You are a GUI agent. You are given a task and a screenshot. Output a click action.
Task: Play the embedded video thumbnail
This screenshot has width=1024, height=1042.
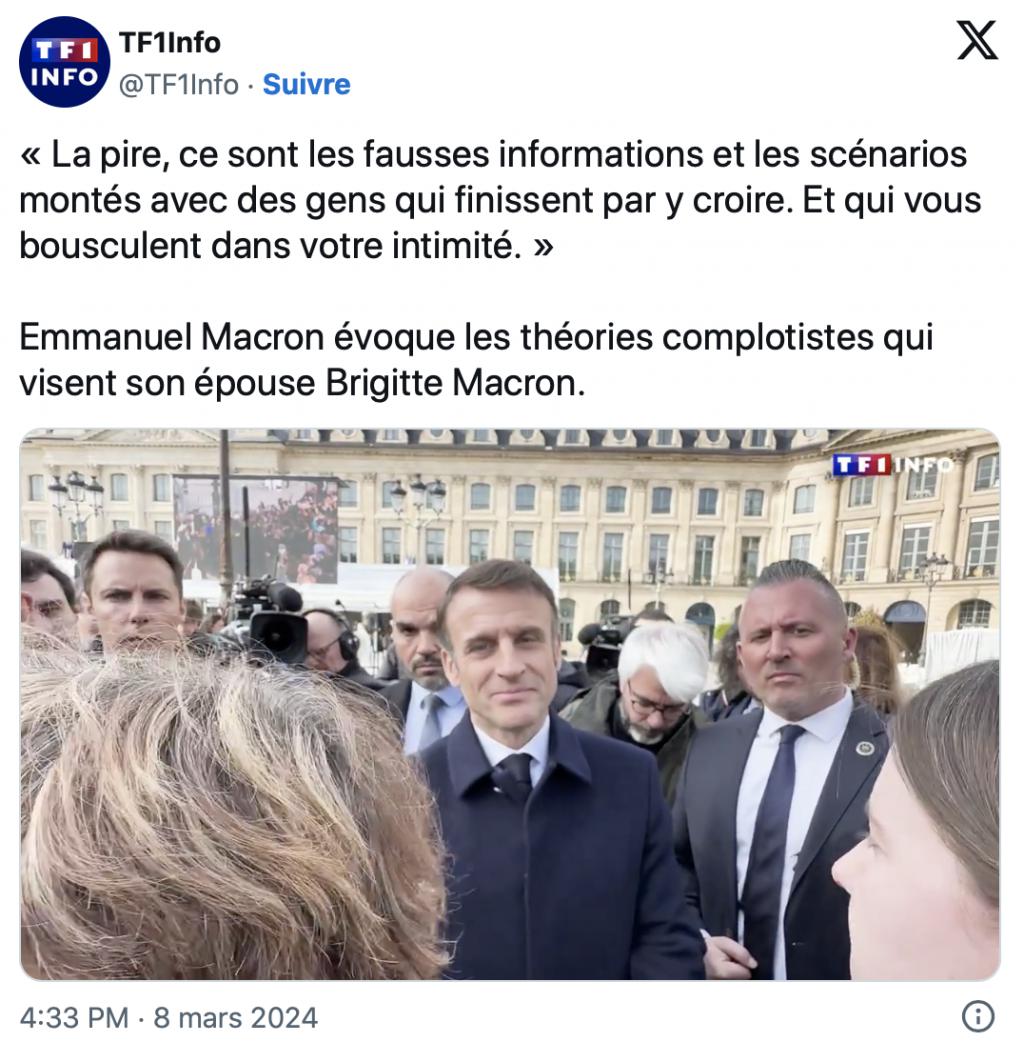coord(510,704)
